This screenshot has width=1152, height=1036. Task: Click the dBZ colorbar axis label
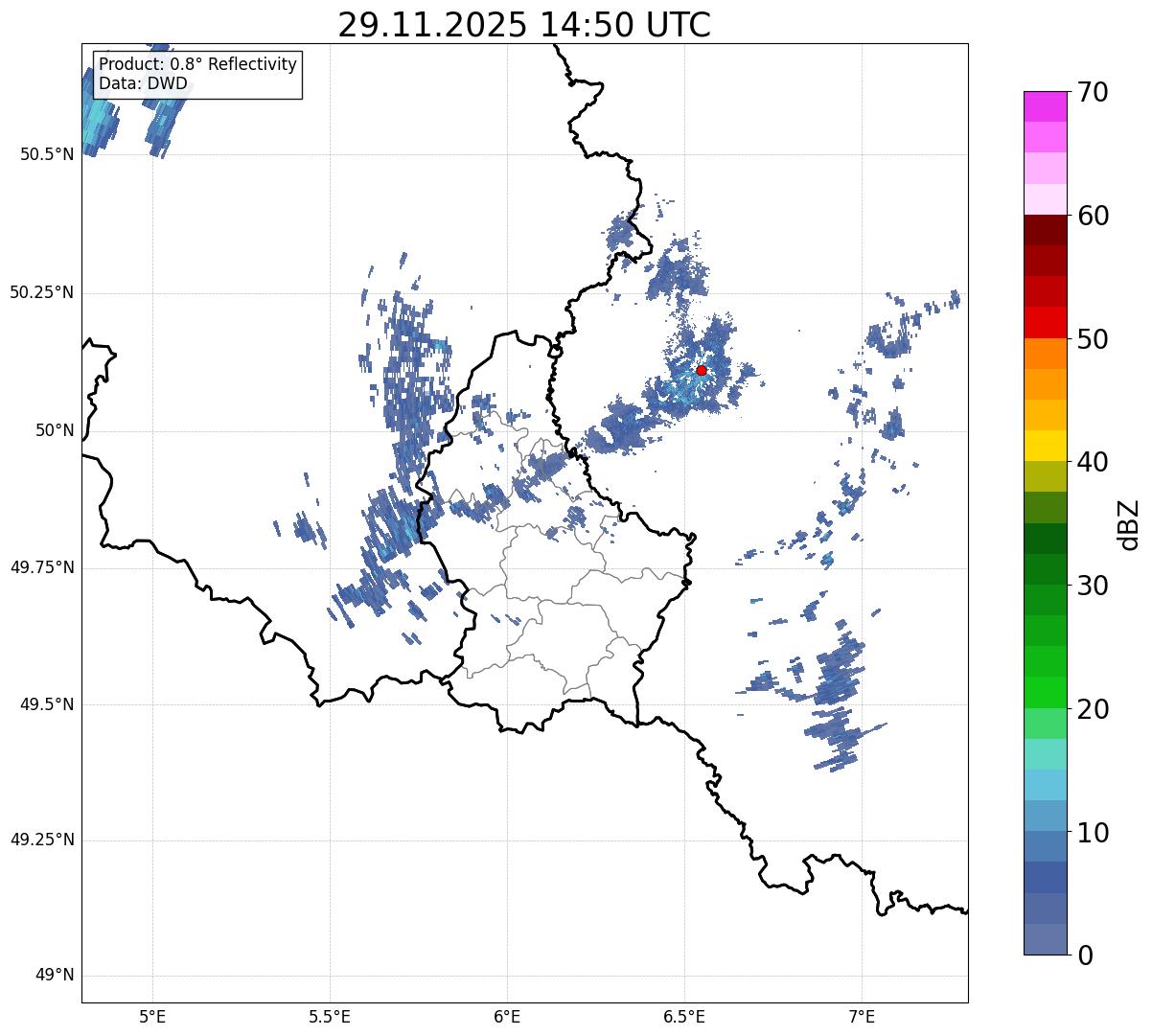tap(1129, 524)
